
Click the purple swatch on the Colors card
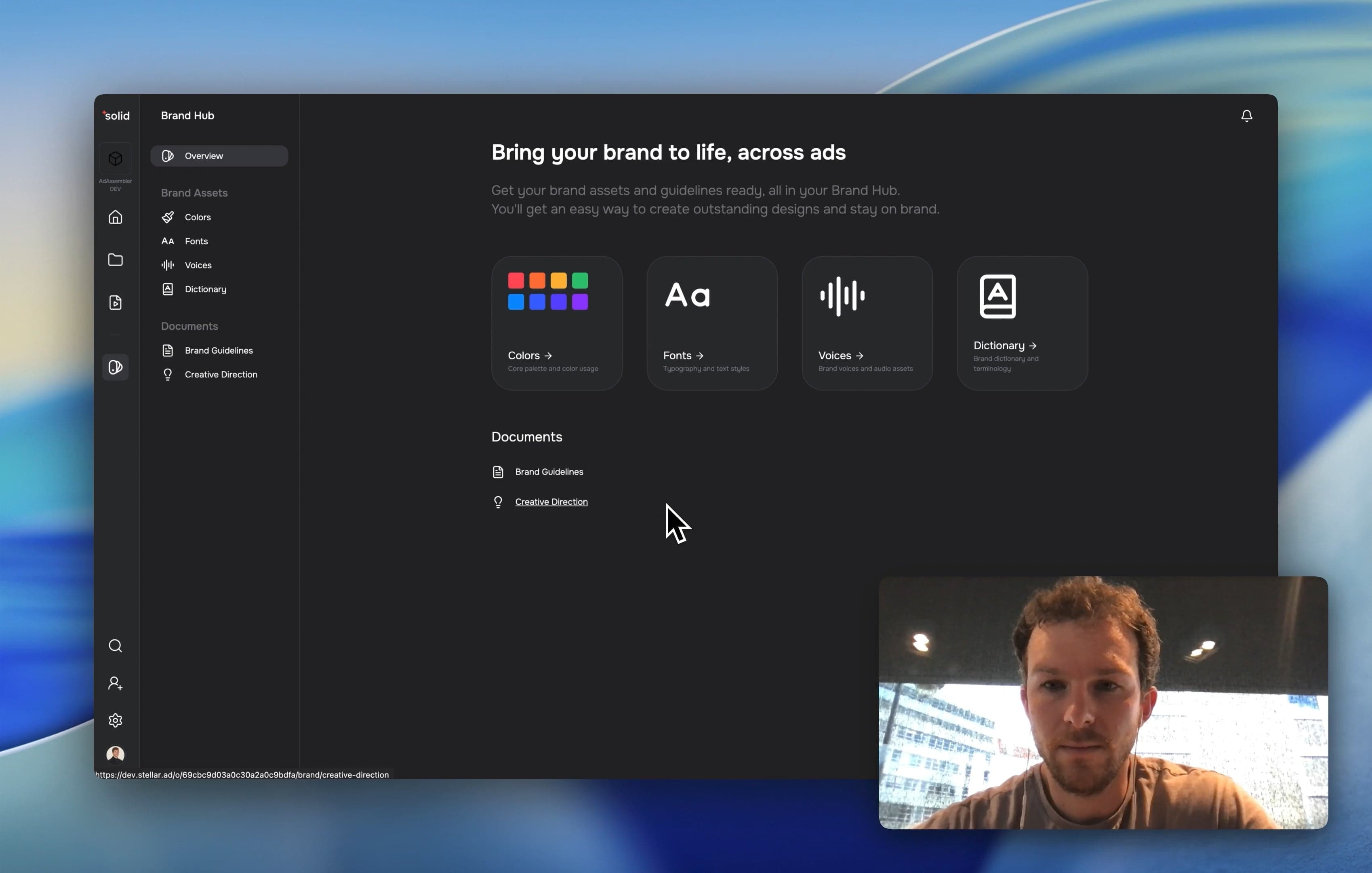click(580, 302)
